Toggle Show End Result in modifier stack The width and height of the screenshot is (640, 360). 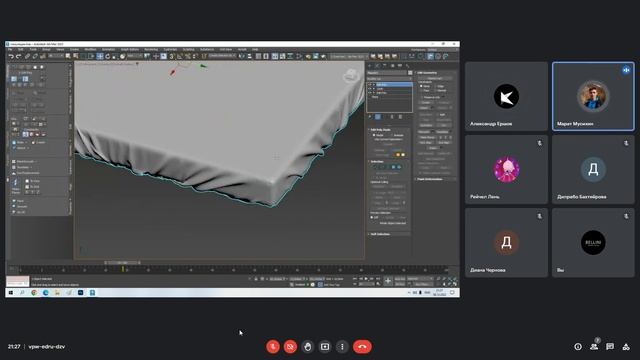[378, 117]
